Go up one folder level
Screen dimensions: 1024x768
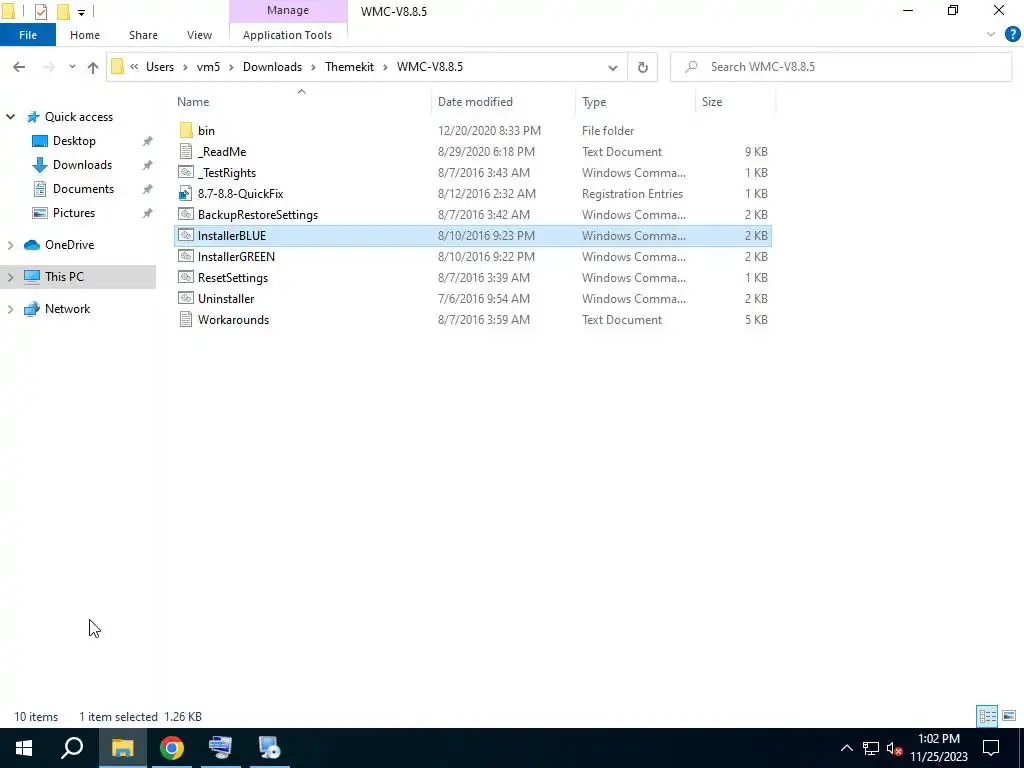tap(93, 67)
